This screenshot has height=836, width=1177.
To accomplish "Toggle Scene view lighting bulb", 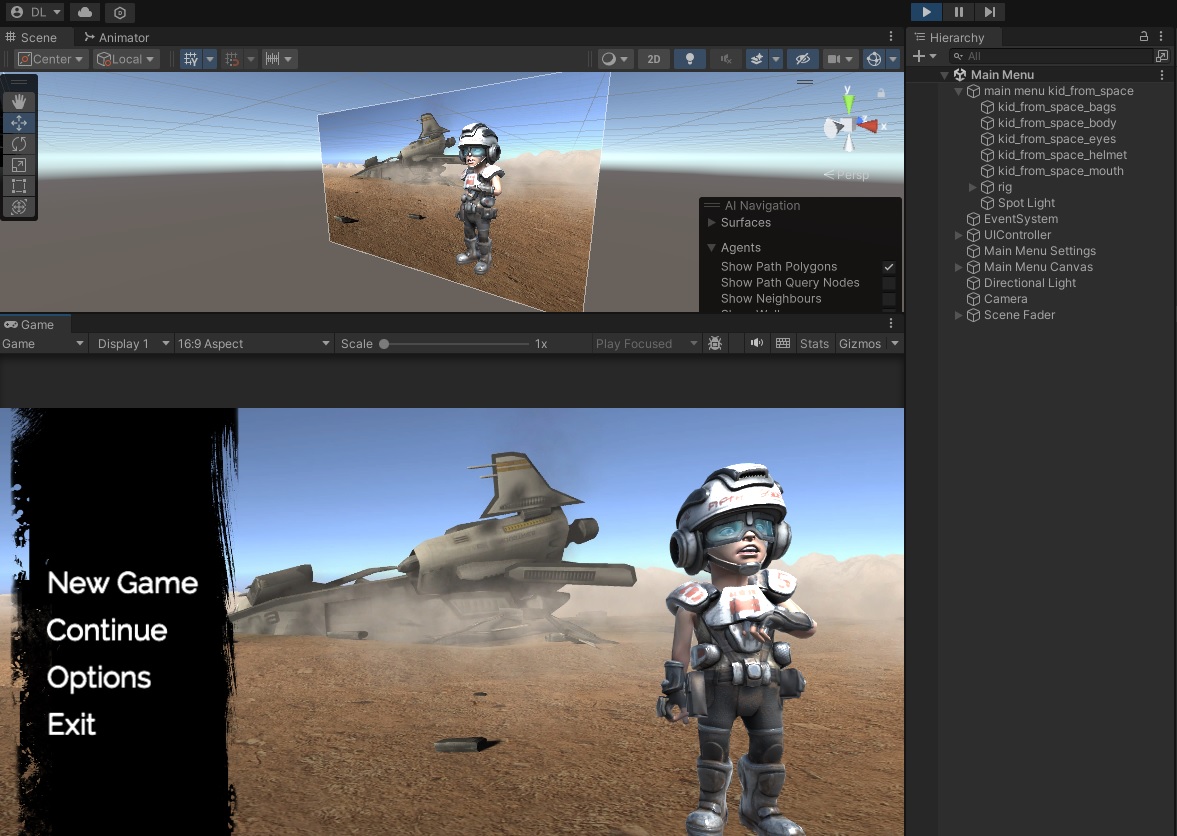I will (689, 59).
